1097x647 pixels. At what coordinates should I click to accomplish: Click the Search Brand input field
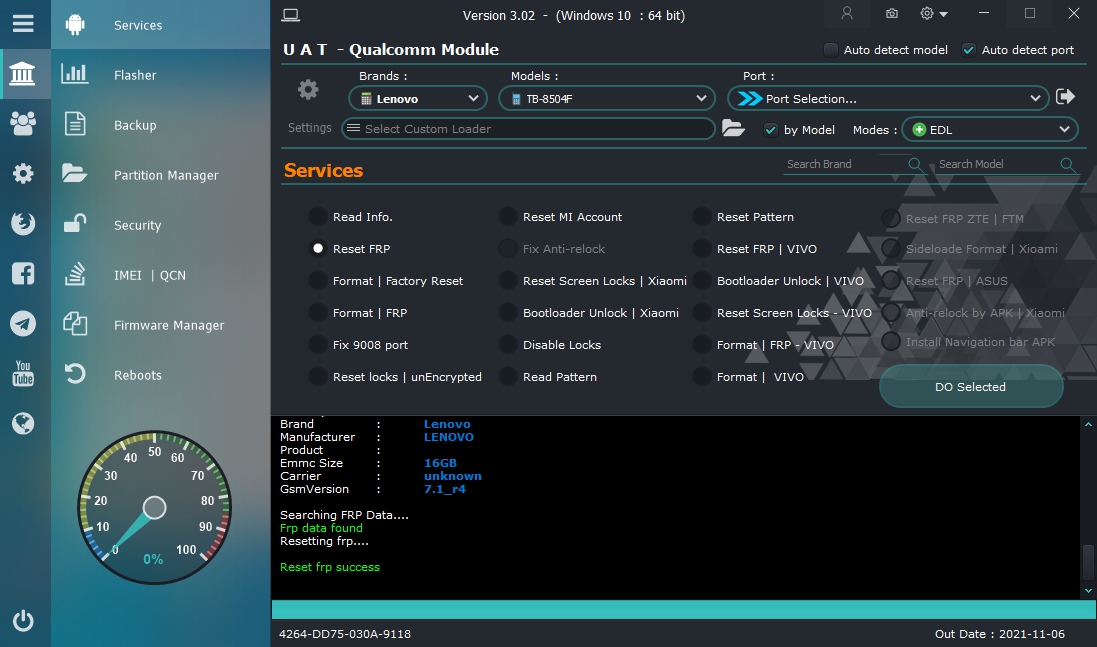tap(844, 164)
